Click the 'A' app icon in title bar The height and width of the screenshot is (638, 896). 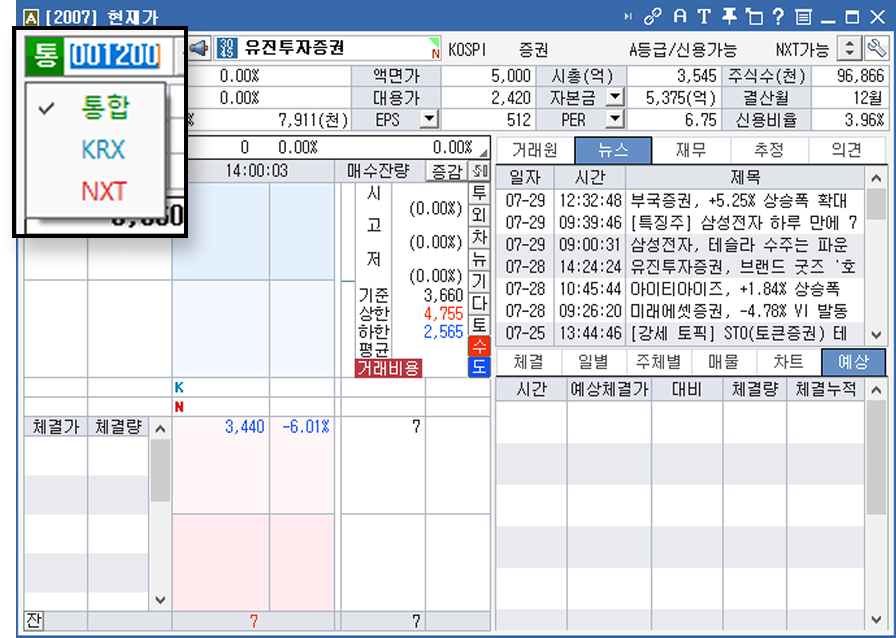31,17
